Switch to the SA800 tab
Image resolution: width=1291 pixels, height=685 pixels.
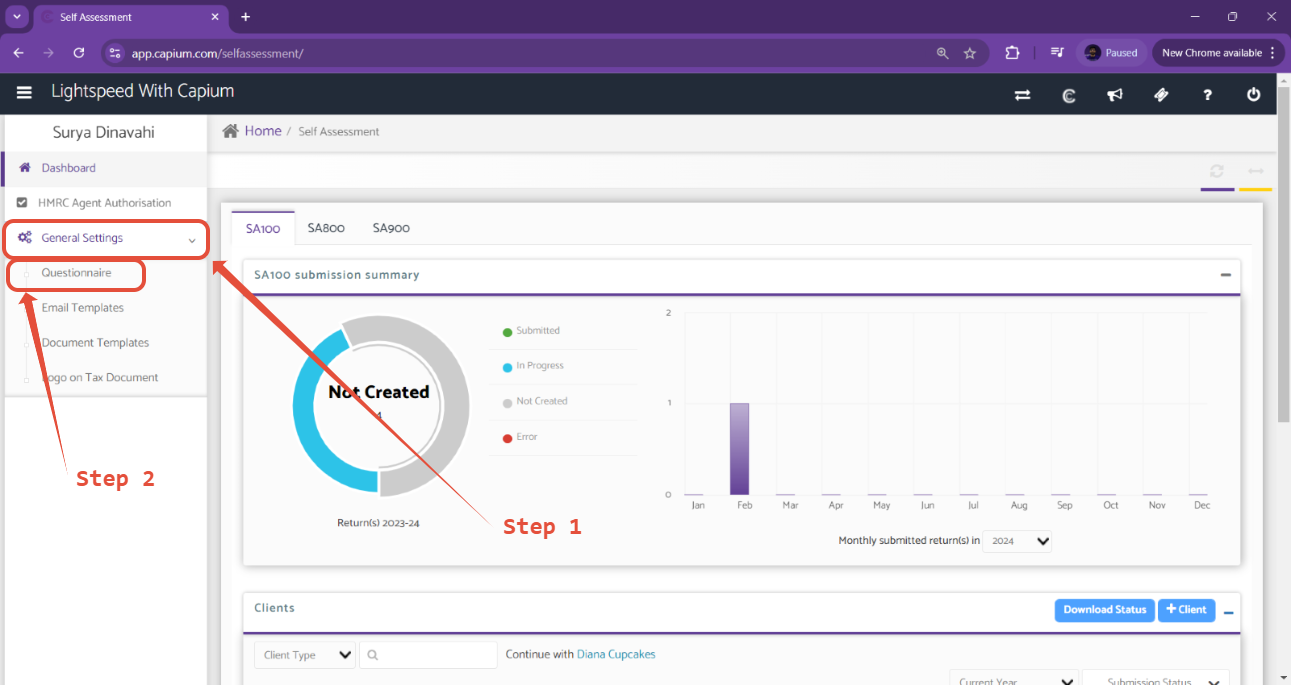pyautogui.click(x=326, y=228)
